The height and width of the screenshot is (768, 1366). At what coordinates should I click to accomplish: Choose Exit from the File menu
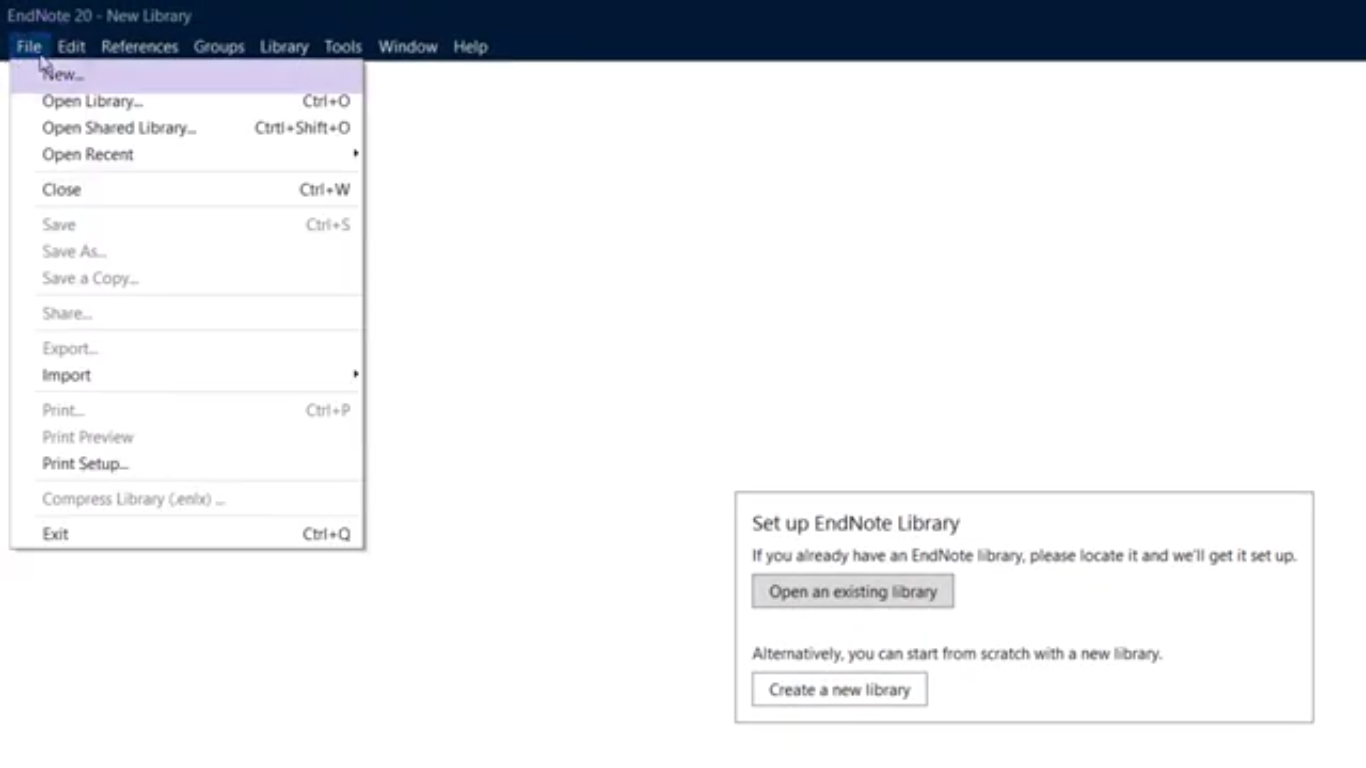(187, 534)
